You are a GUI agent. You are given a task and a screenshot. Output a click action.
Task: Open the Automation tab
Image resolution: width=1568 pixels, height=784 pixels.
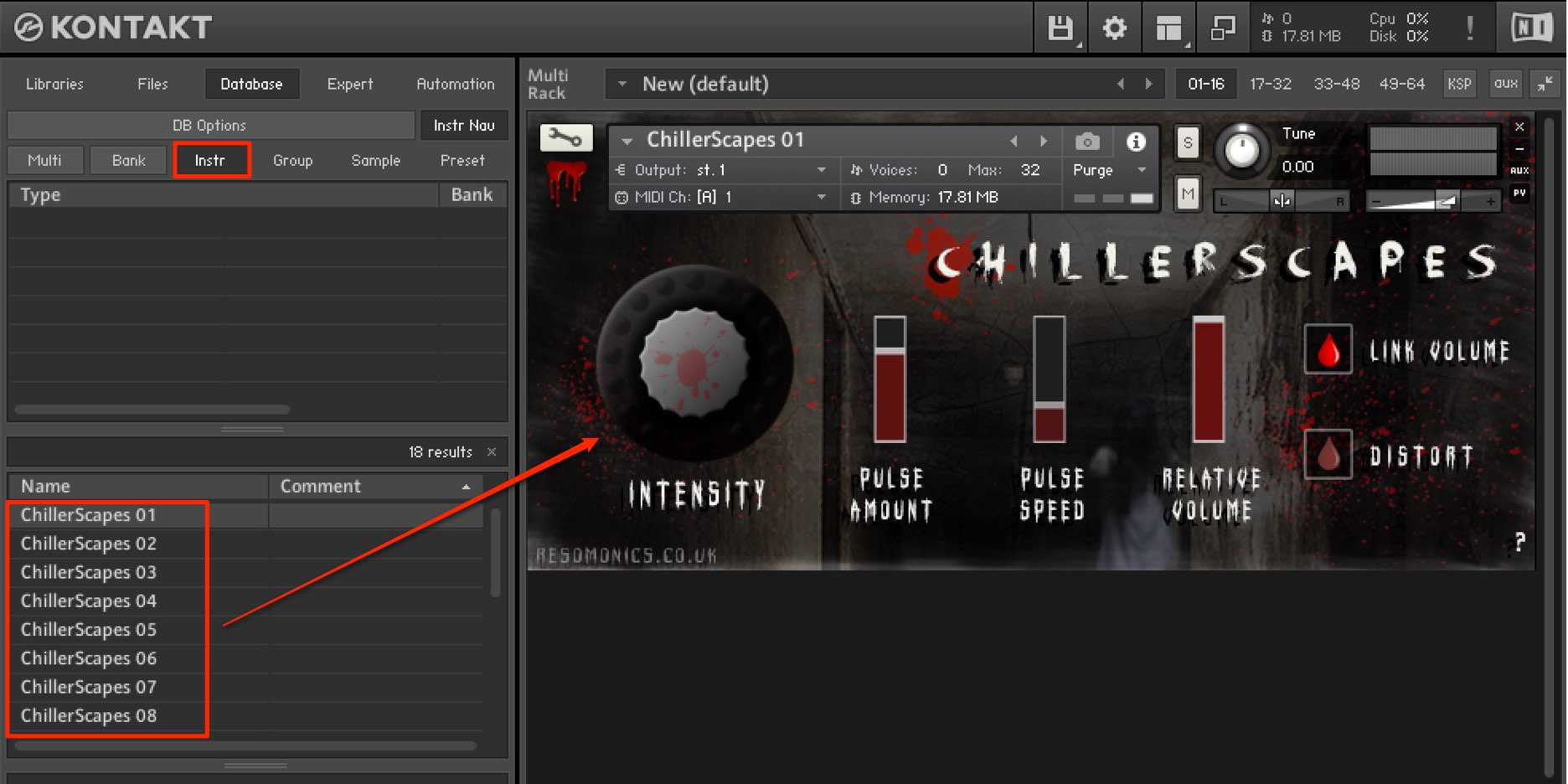pos(456,84)
